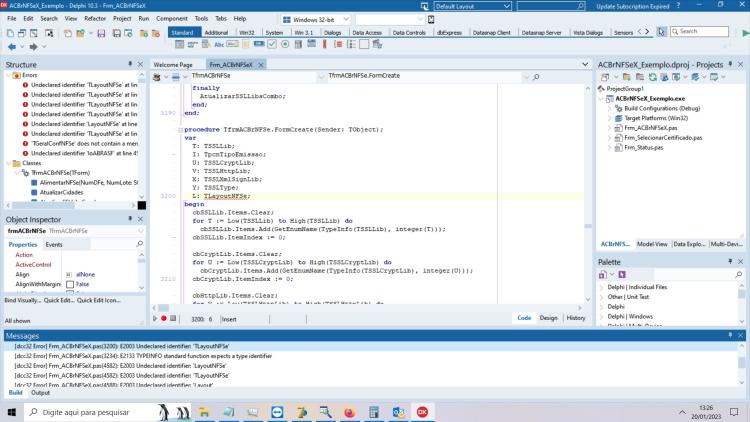Click the green Run arrow icon
The image size is (750, 422).
pos(745,33)
